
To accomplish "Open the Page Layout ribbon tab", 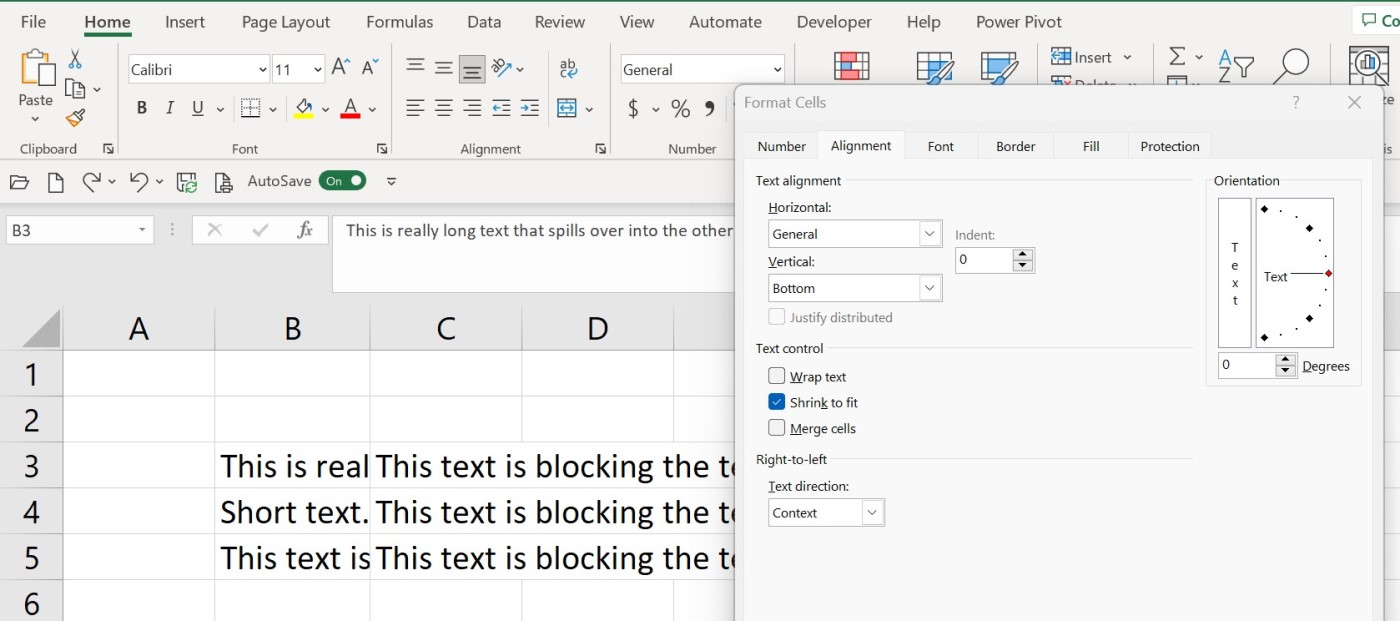I will pyautogui.click(x=286, y=22).
